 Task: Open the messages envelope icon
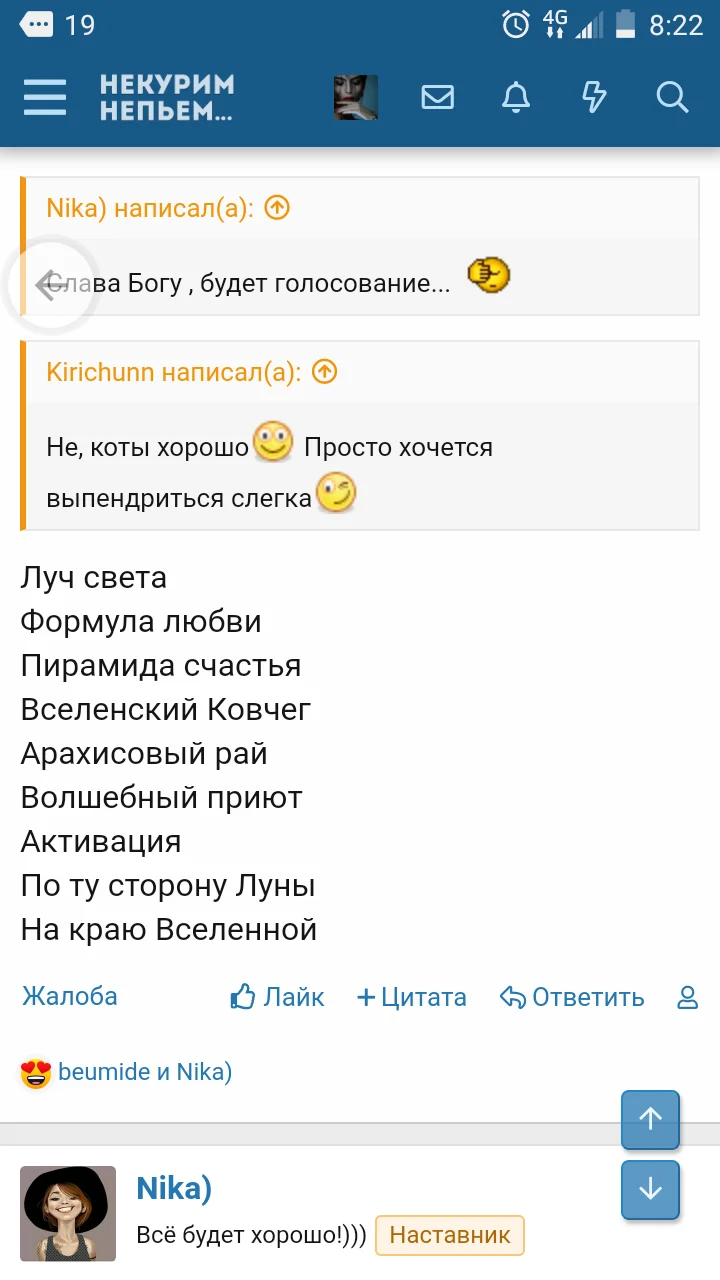coord(437,97)
